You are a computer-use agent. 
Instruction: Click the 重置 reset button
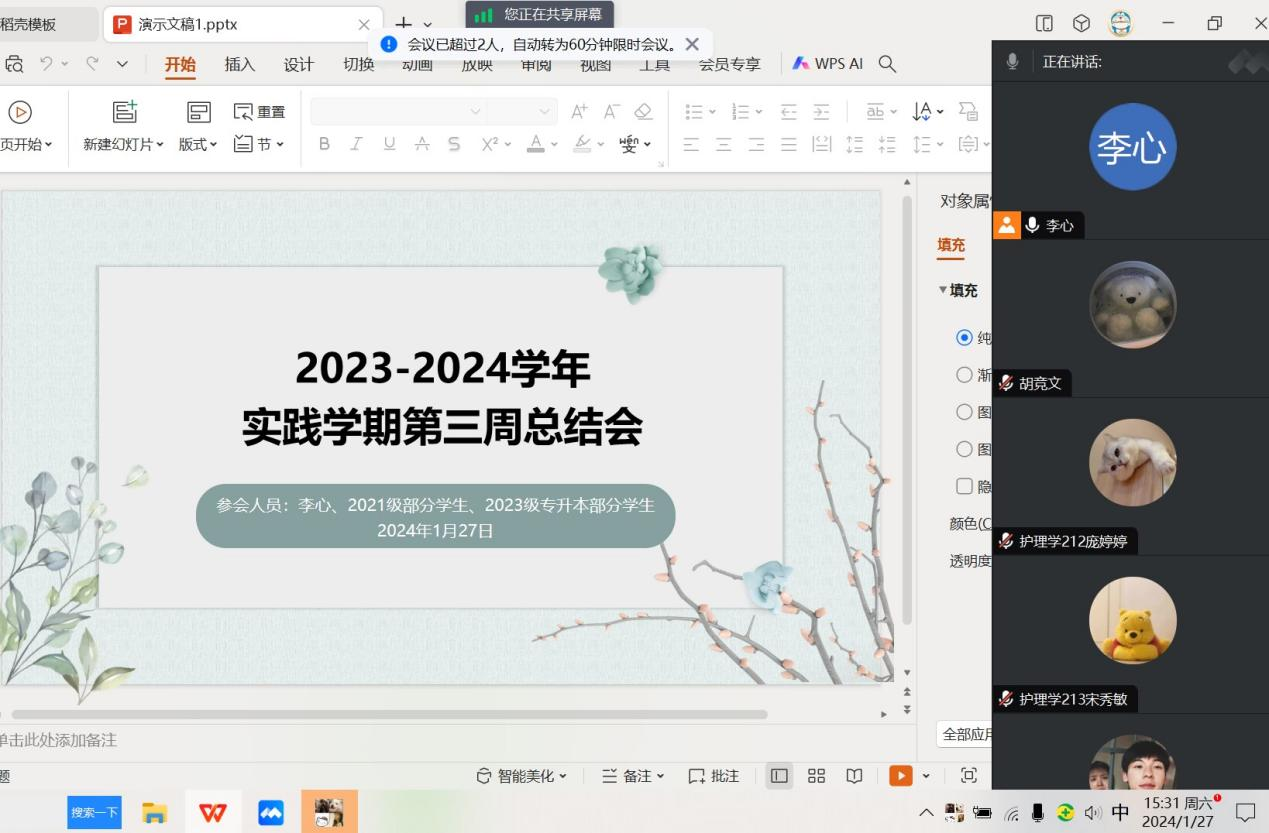[259, 112]
